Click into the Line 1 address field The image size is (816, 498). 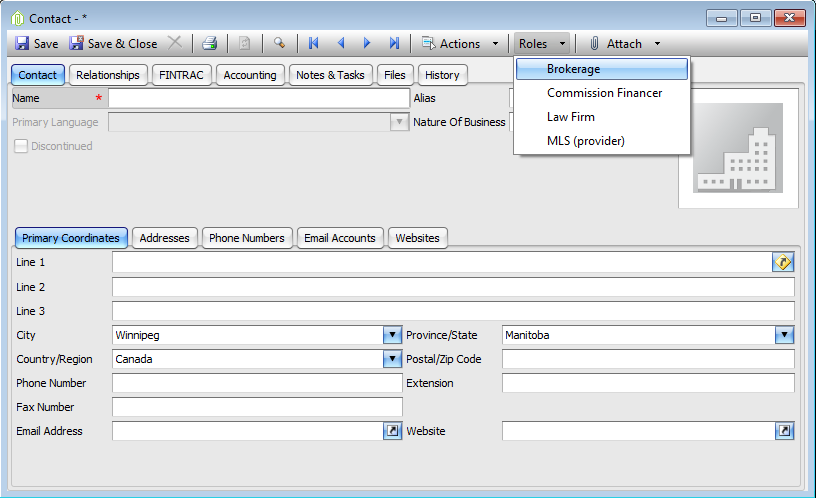click(x=442, y=262)
